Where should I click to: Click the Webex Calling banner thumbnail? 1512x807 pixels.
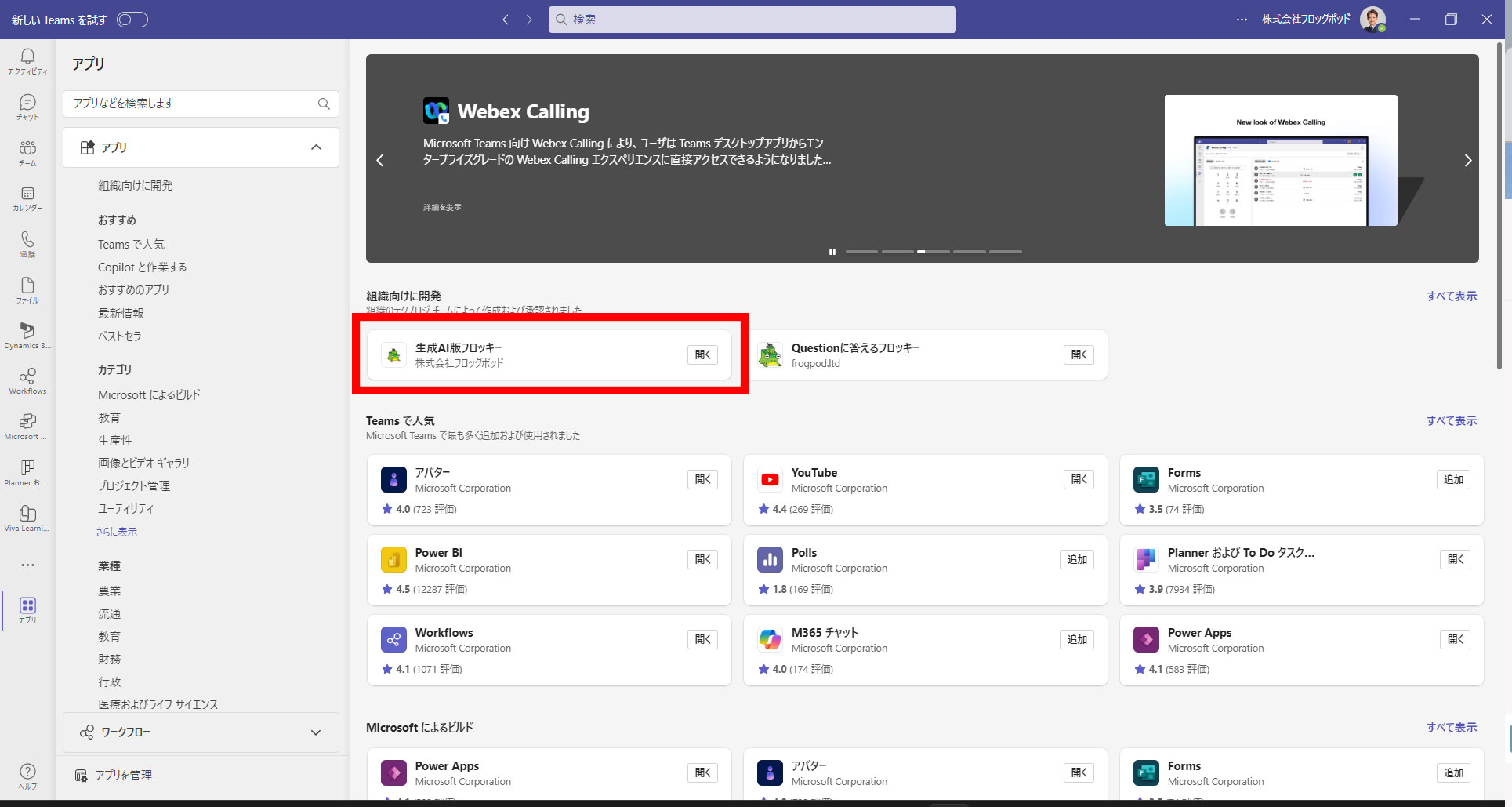pyautogui.click(x=1281, y=161)
